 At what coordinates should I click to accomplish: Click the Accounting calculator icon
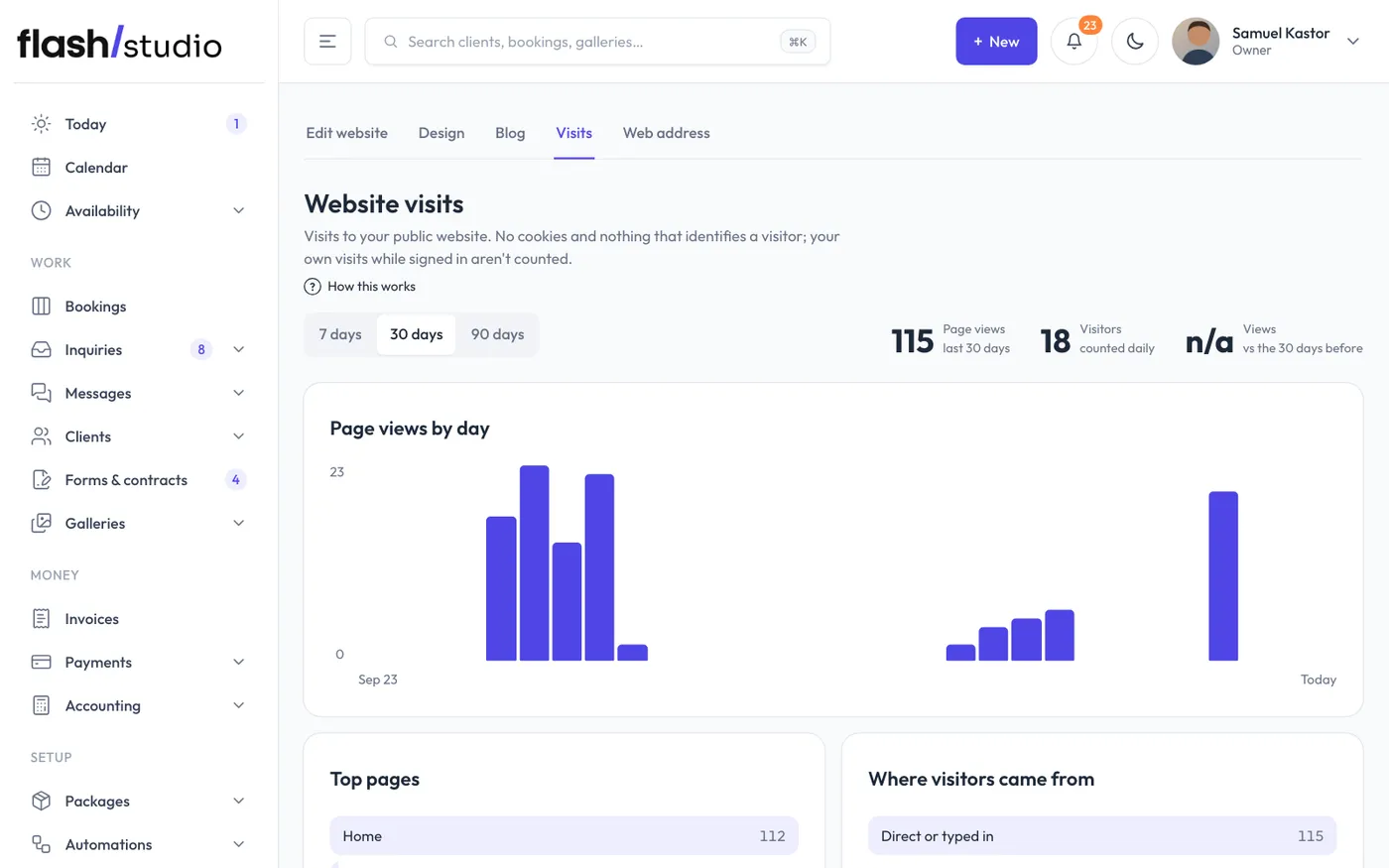(x=41, y=705)
